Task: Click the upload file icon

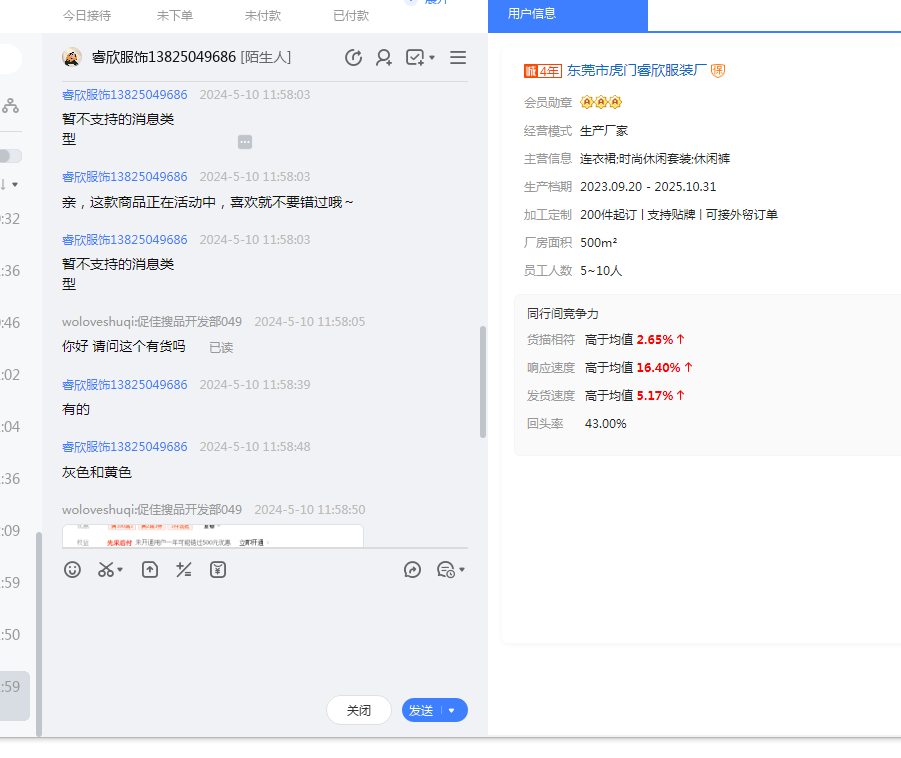Action: [x=150, y=570]
